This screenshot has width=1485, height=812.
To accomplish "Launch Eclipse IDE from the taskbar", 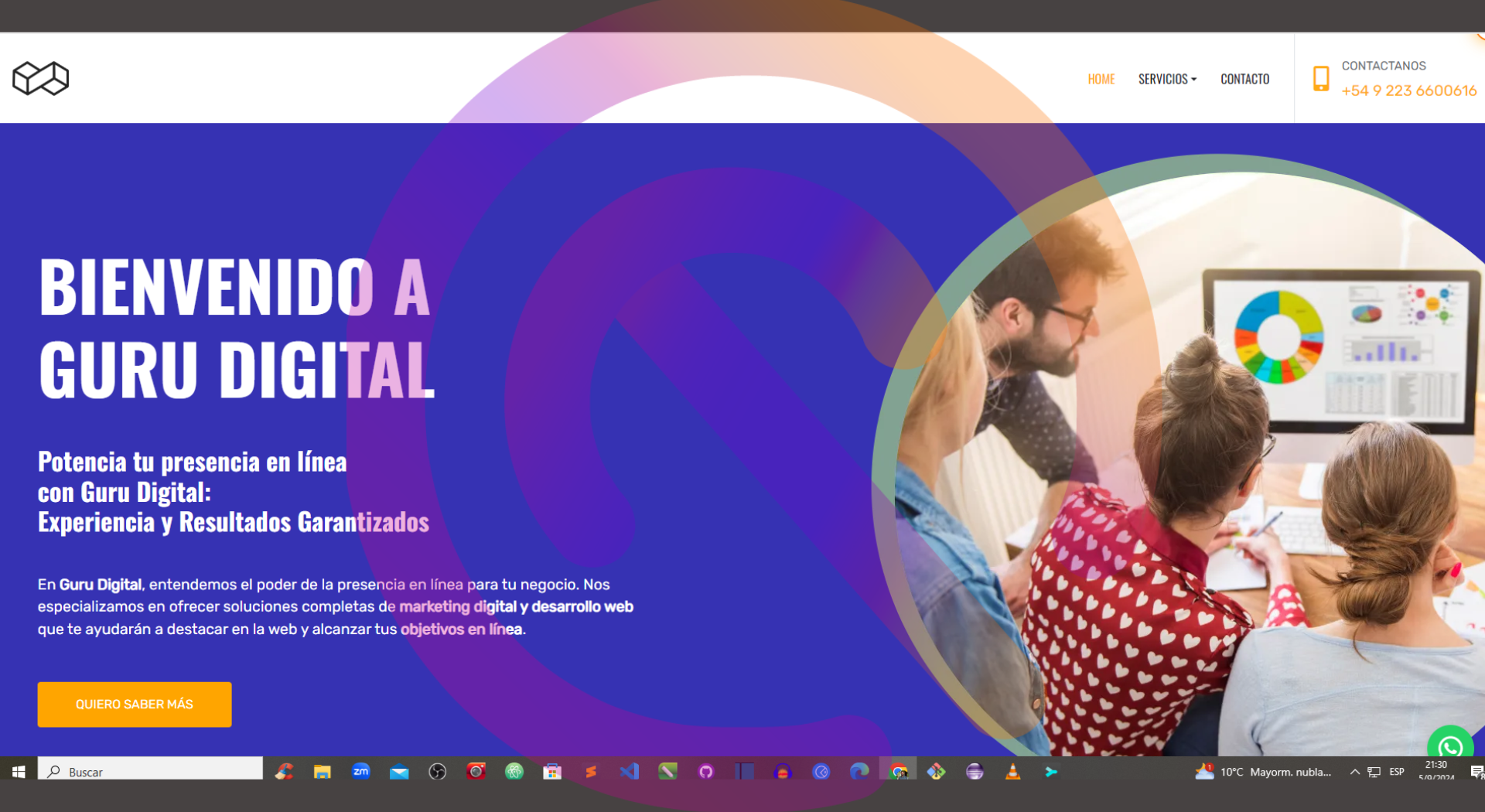I will click(x=975, y=771).
